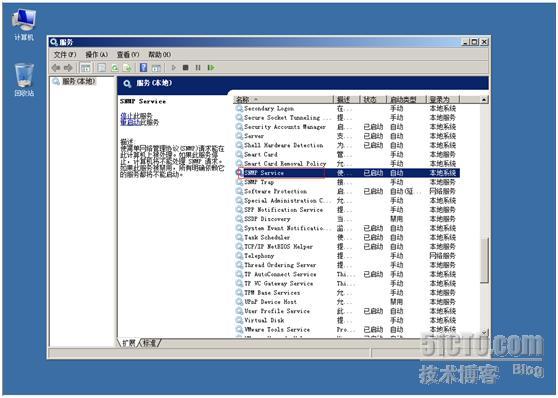Click the services list scroll down arrow
The width and height of the screenshot is (558, 398).
coord(484,332)
